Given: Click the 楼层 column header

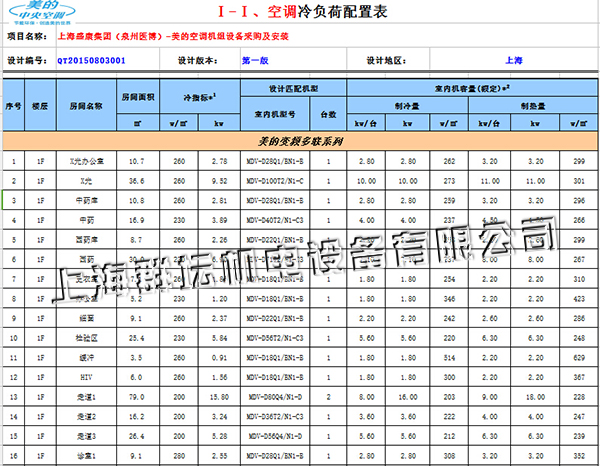Looking at the screenshot, I should click(x=40, y=106).
